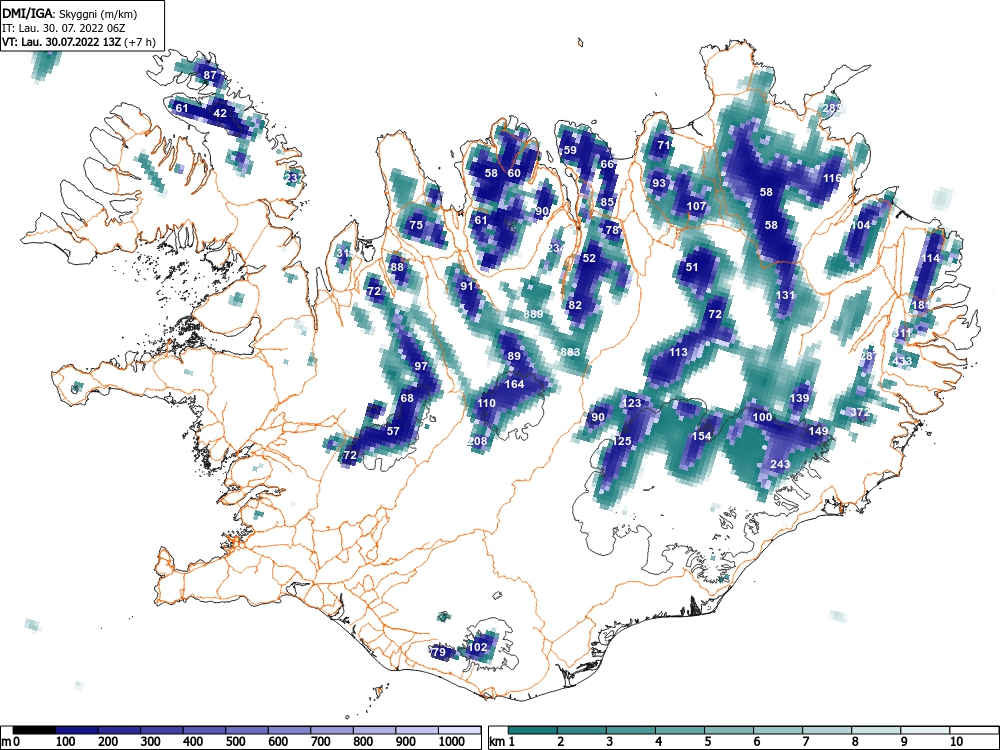Screen dimensions: 1000x750
Task: Click the visibility value 42
Action: (220, 113)
